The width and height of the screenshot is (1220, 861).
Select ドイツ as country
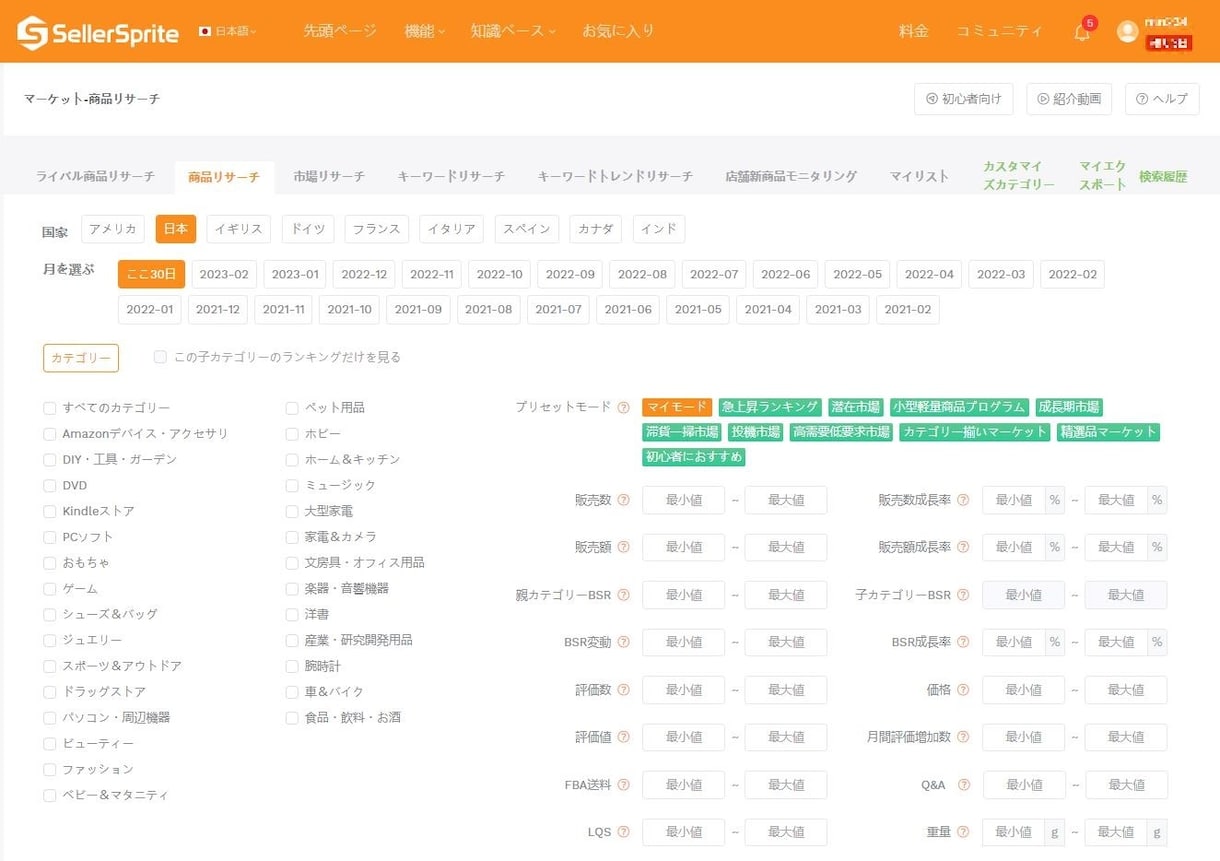(308, 229)
